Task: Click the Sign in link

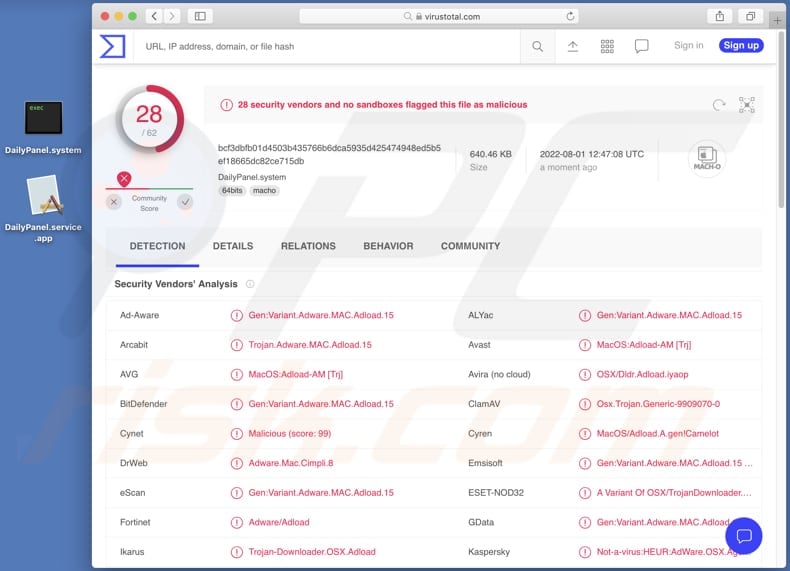Action: [x=688, y=45]
